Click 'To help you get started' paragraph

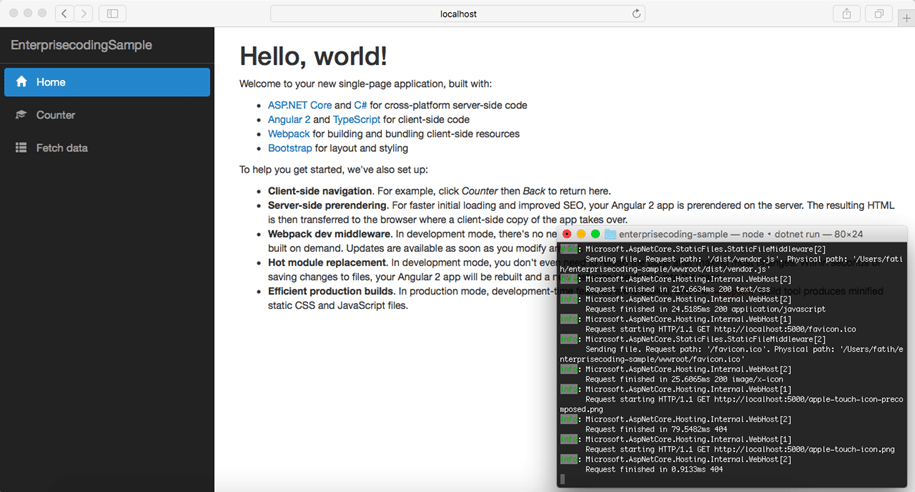(x=333, y=170)
